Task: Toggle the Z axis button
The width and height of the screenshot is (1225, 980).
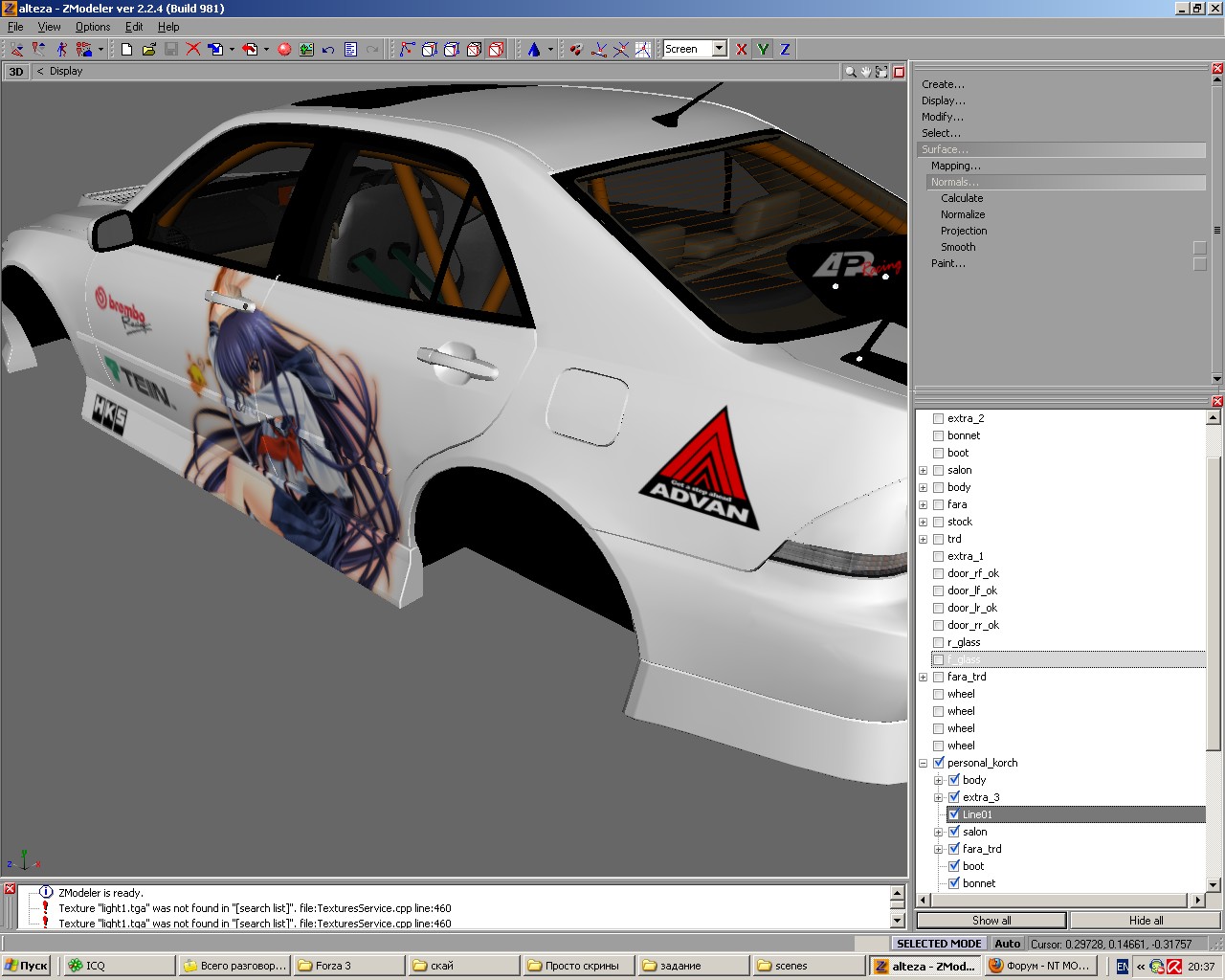Action: (x=785, y=49)
